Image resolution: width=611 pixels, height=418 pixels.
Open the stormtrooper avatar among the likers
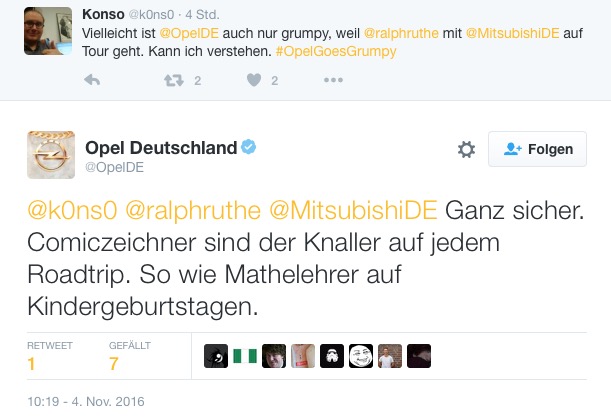coord(332,356)
